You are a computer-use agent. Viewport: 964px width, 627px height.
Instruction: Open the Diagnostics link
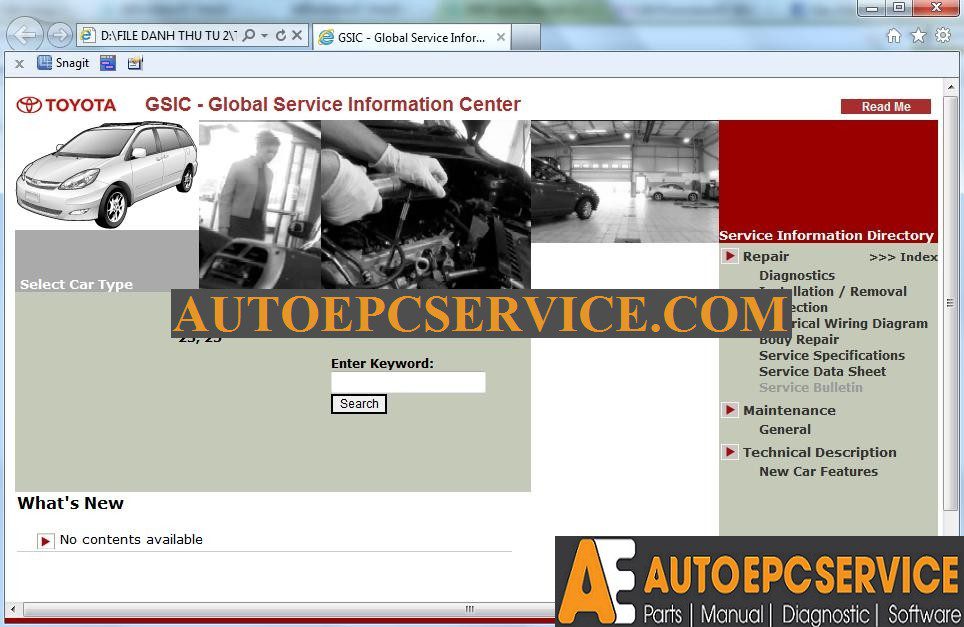point(797,275)
